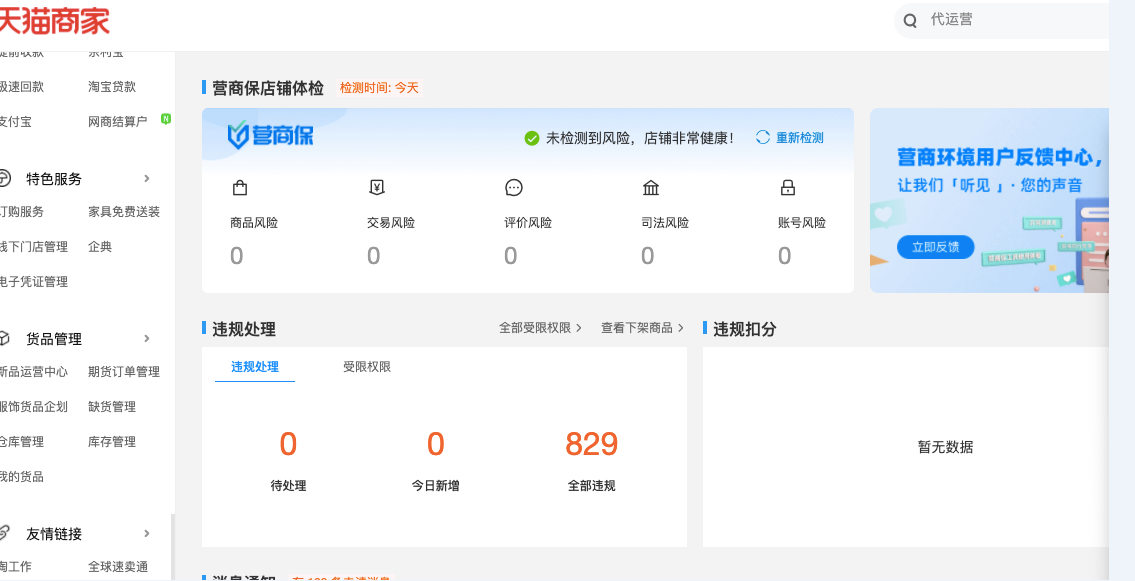Click the yen icon above 交易风险
1135x581 pixels.
376,188
